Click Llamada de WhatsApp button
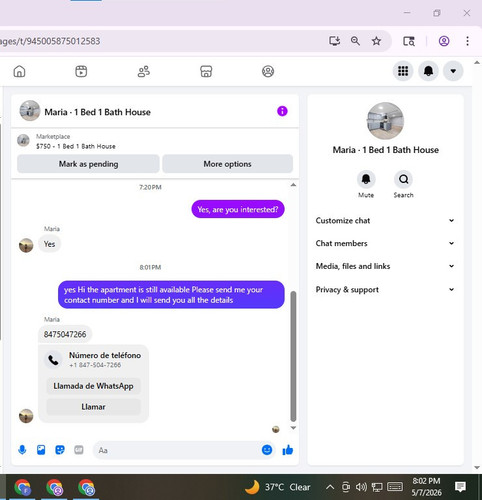 pos(93,386)
